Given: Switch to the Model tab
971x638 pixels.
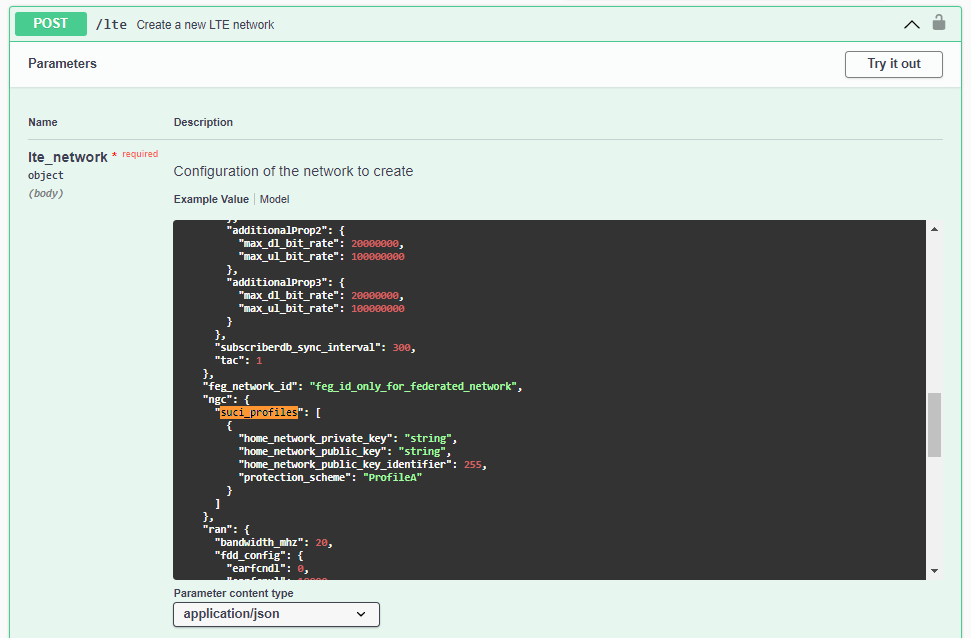Looking at the screenshot, I should pos(274,199).
